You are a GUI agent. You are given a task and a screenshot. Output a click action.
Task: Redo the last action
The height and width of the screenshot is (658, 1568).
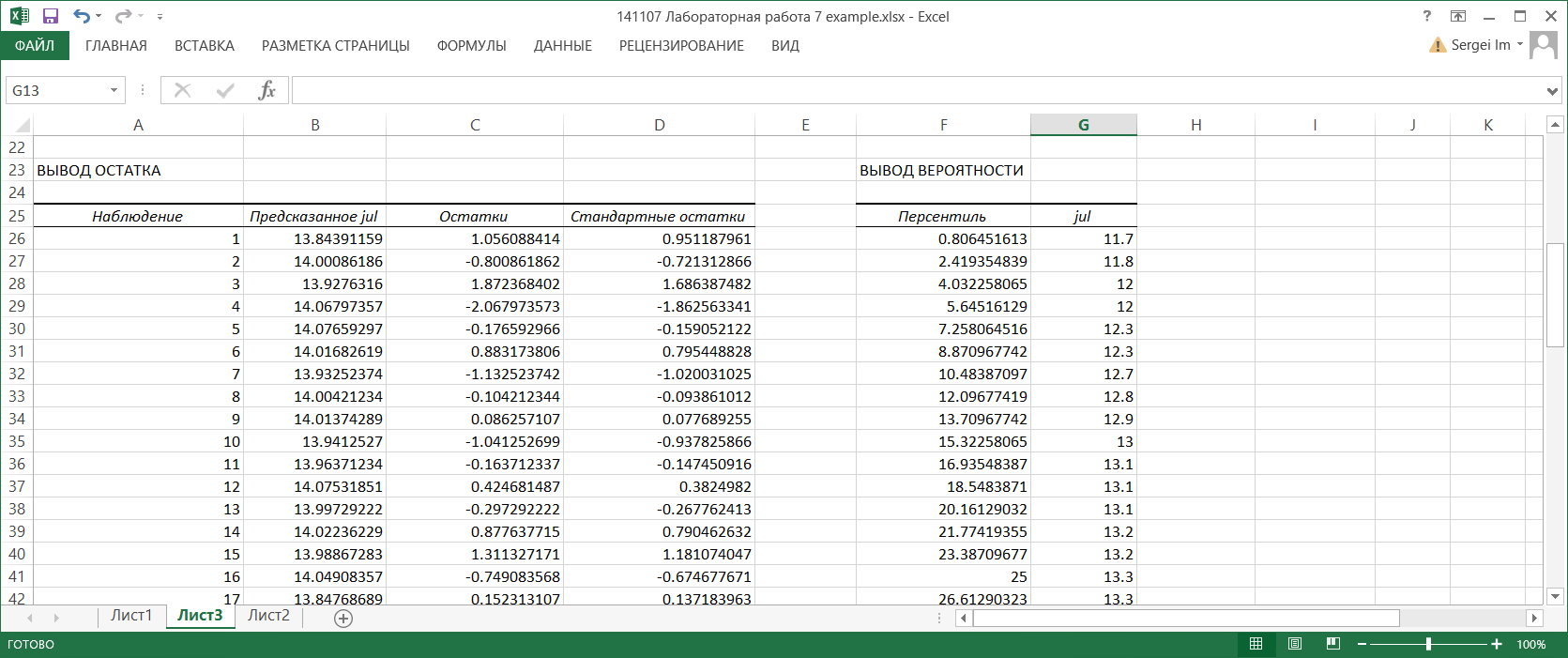coord(123,16)
